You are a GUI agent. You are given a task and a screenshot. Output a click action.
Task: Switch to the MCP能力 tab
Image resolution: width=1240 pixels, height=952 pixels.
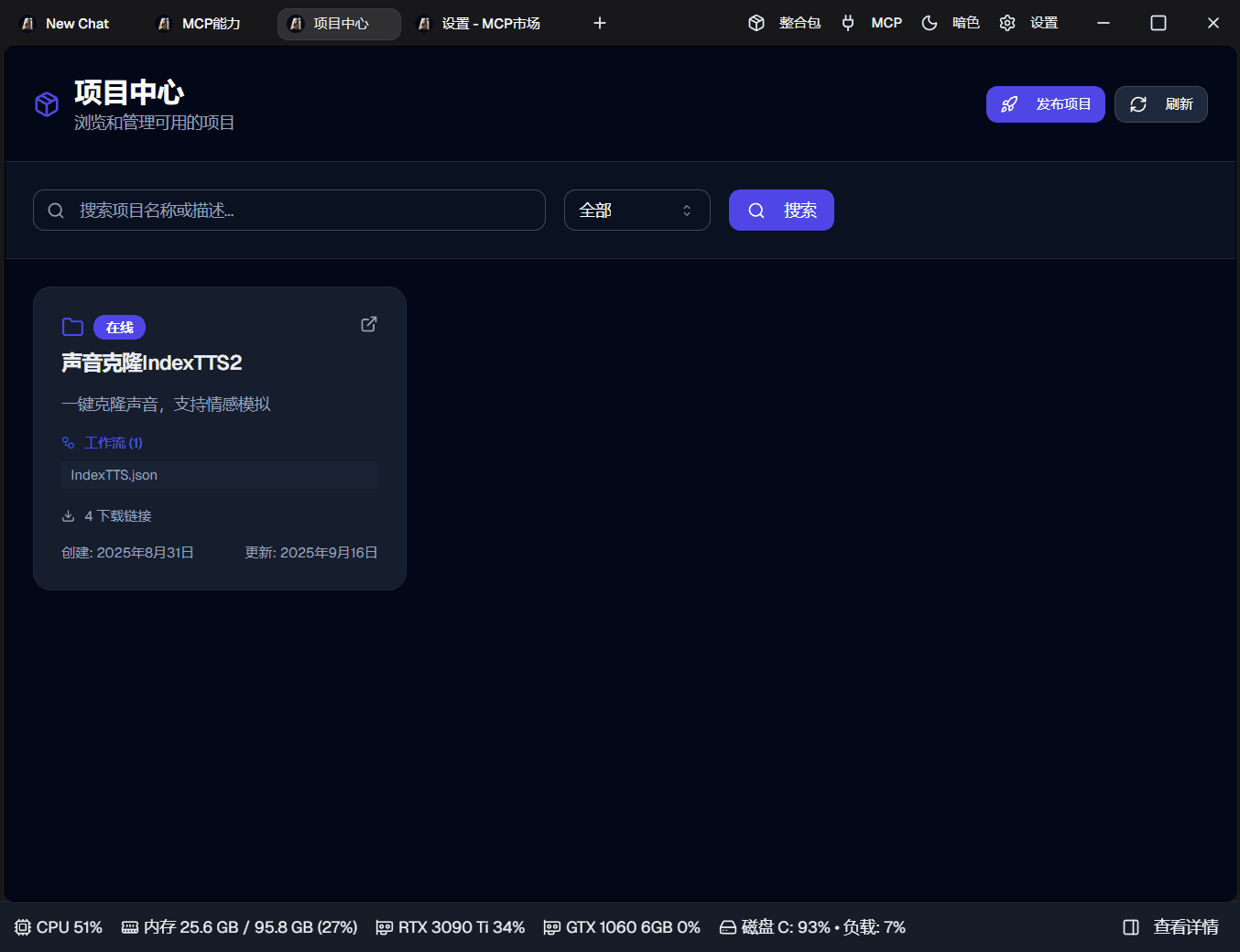tap(200, 24)
